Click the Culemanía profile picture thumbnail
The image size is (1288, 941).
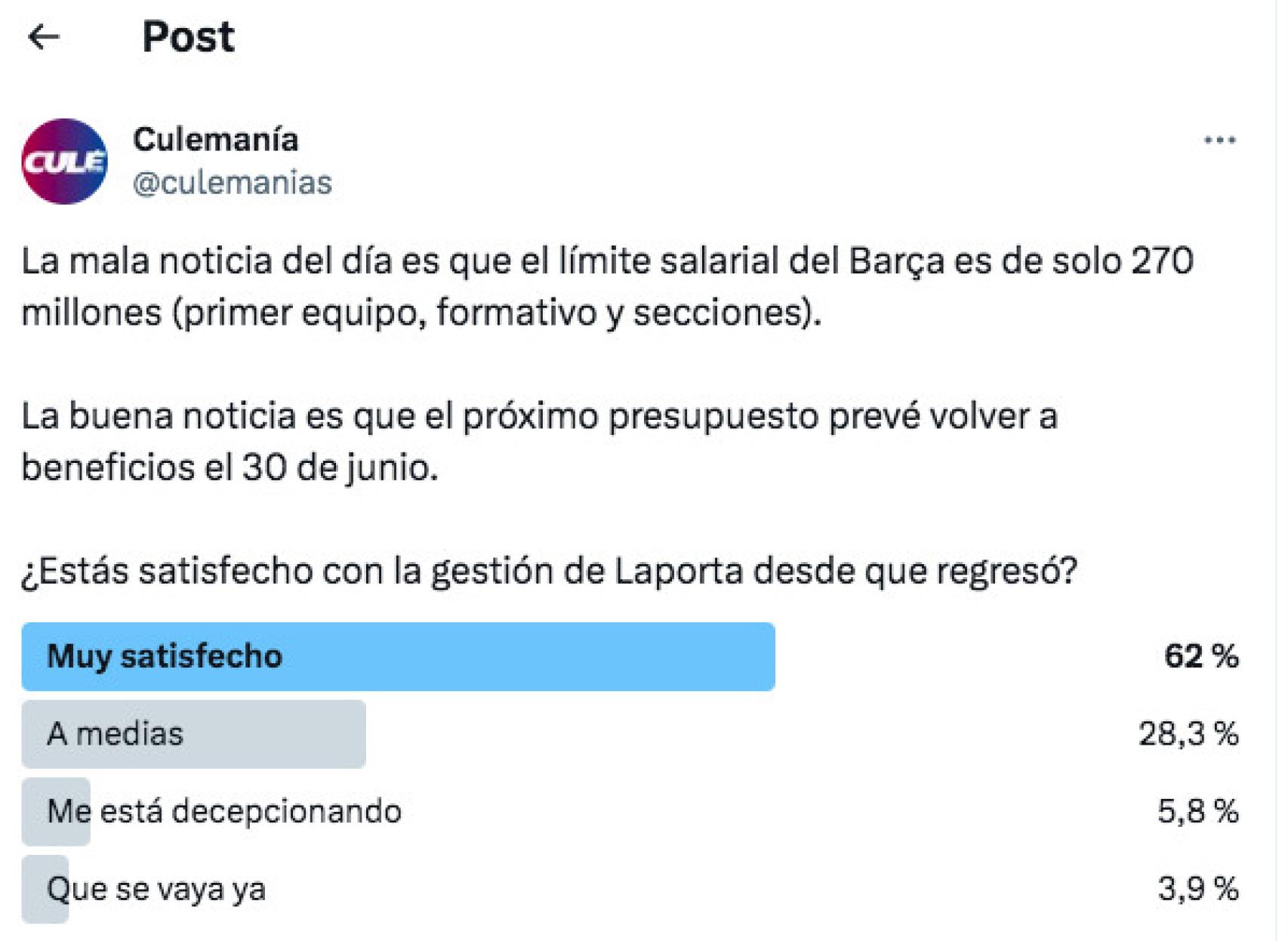pos(64,159)
